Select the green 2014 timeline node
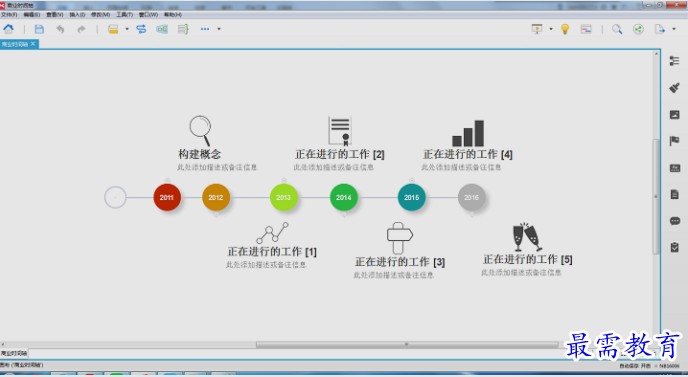 tap(344, 197)
